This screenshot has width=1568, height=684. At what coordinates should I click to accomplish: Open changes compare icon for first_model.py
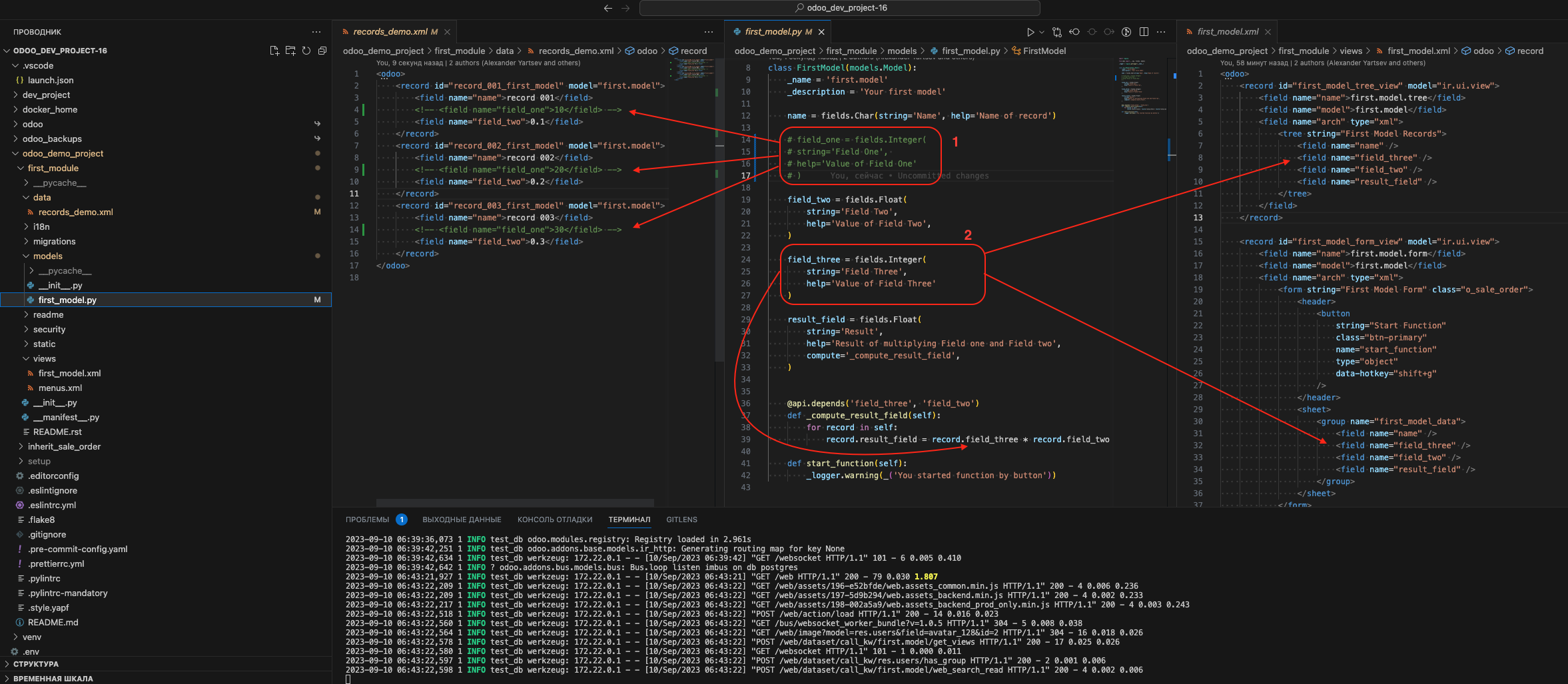[1057, 32]
